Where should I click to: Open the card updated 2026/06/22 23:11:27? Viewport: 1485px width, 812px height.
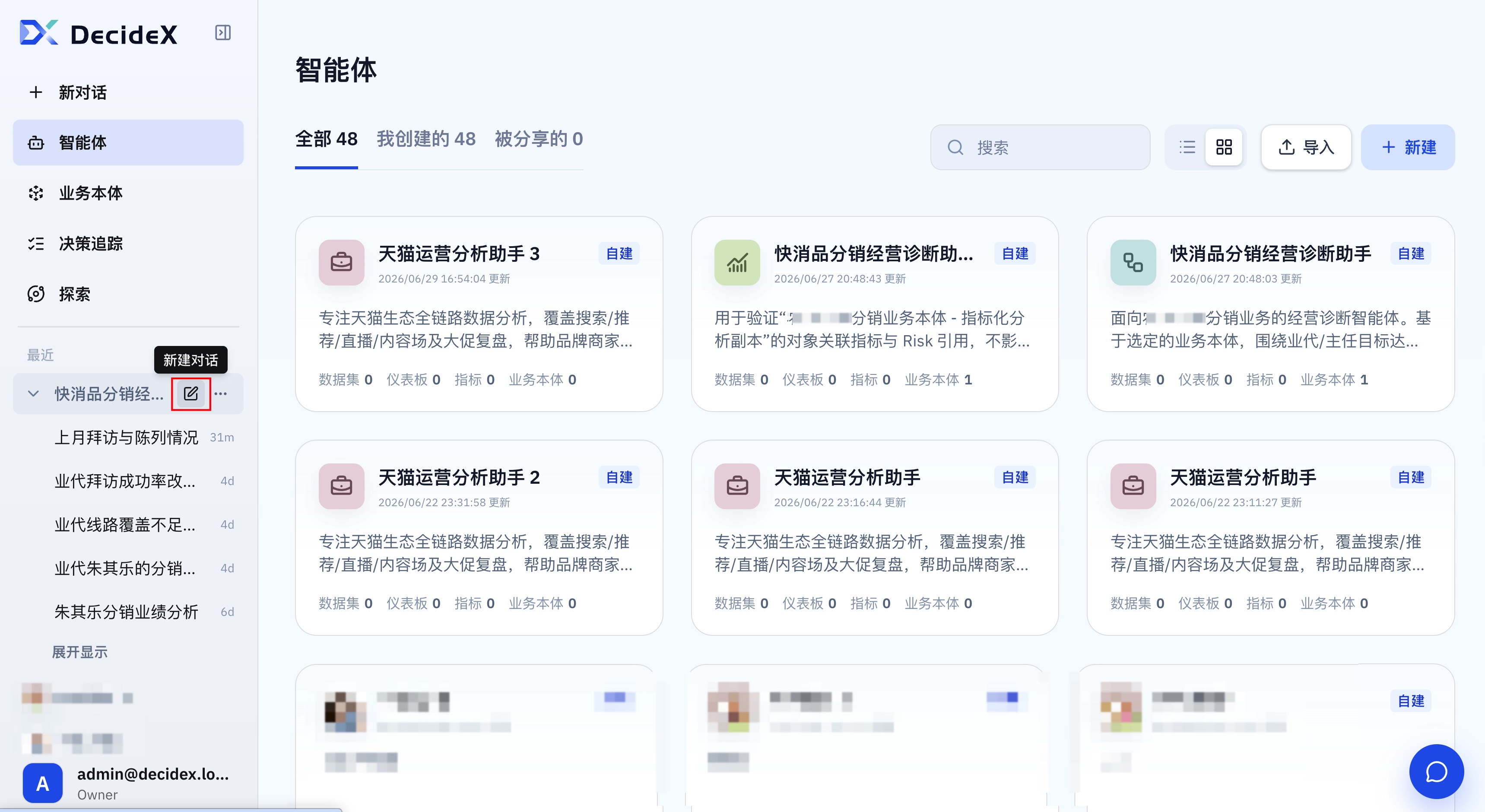1271,538
